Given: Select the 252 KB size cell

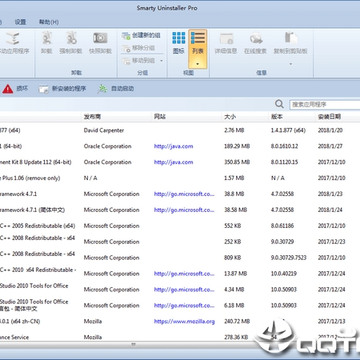Looking at the screenshot, I should 233,242.
